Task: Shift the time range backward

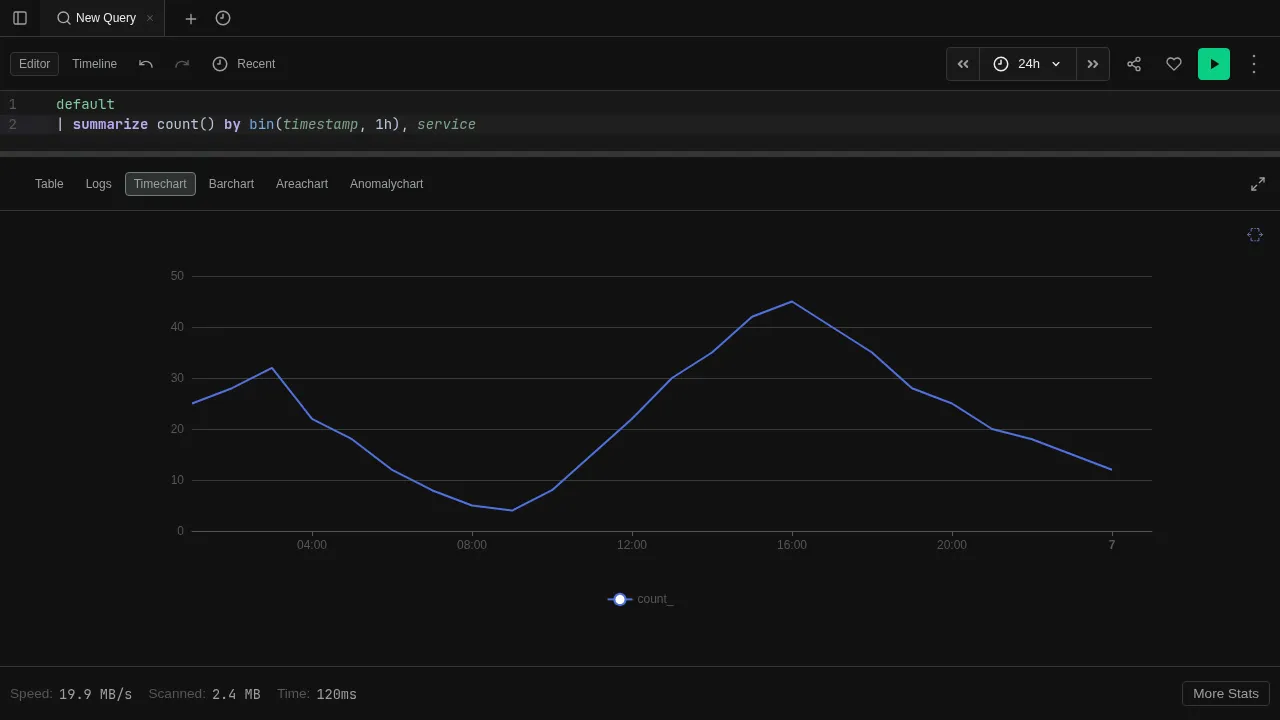Action: 963,64
